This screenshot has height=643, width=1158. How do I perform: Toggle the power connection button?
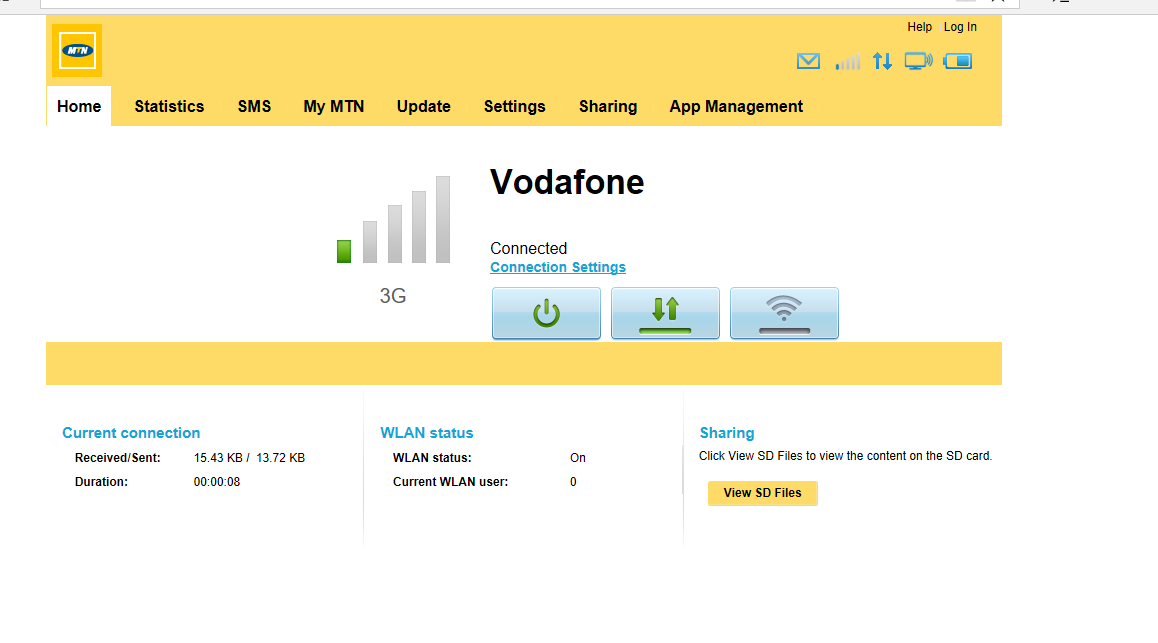547,313
